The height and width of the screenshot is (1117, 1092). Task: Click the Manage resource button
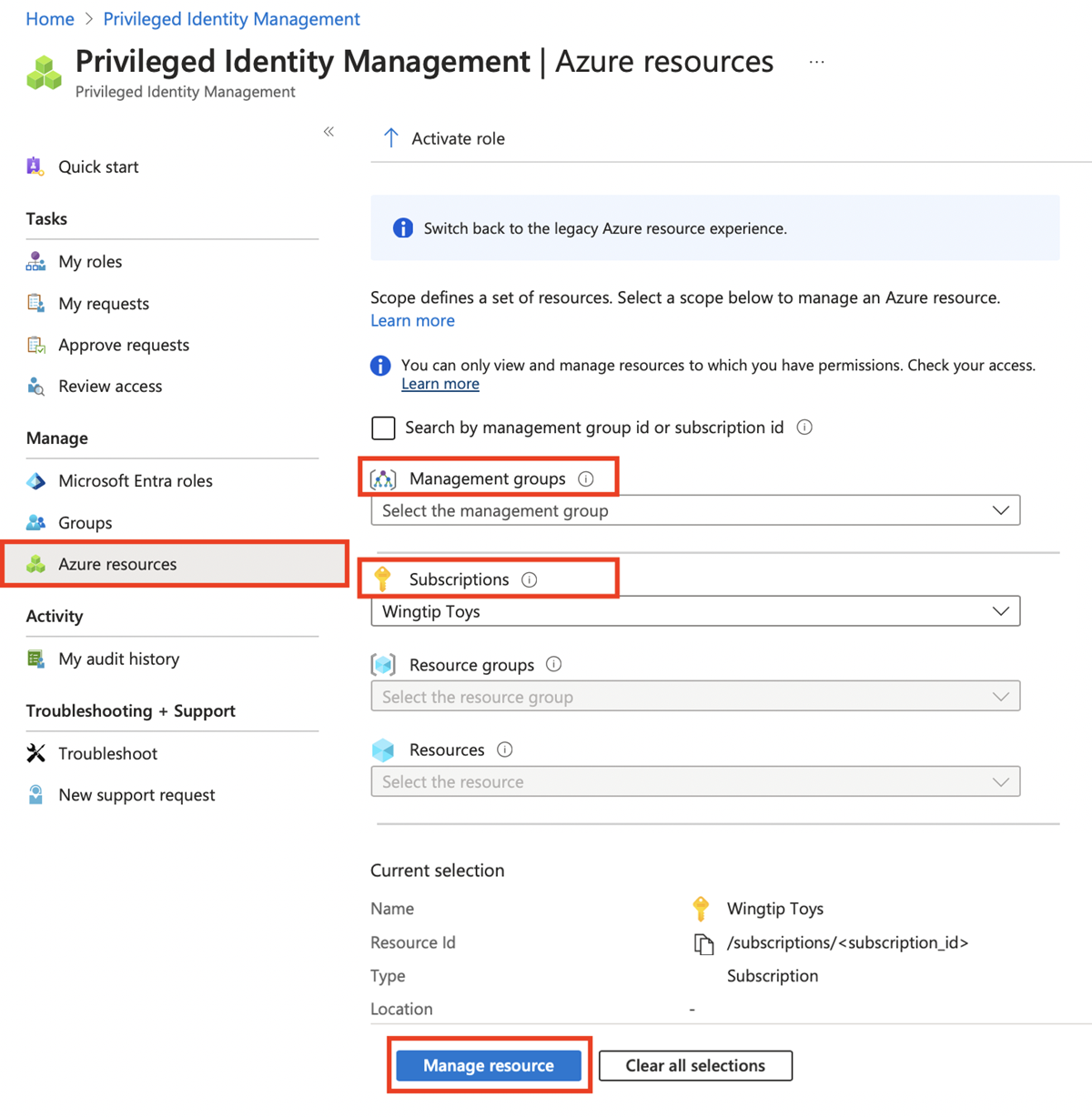(x=489, y=1065)
